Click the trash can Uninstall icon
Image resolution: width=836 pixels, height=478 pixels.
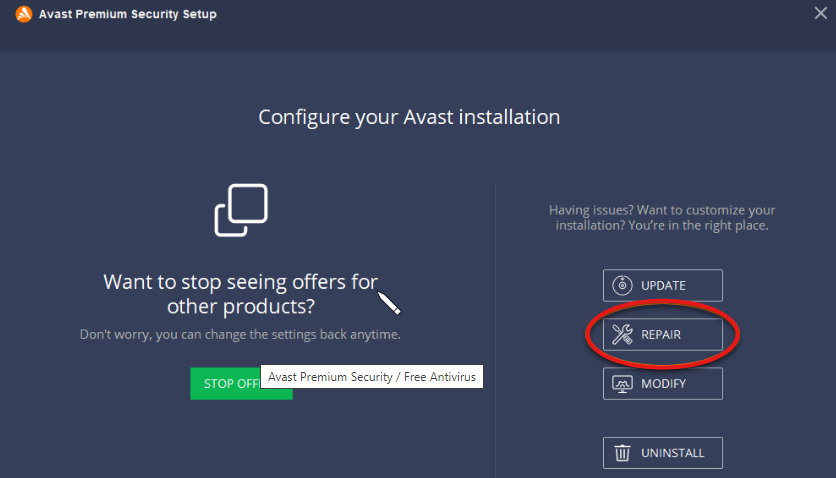[x=622, y=453]
